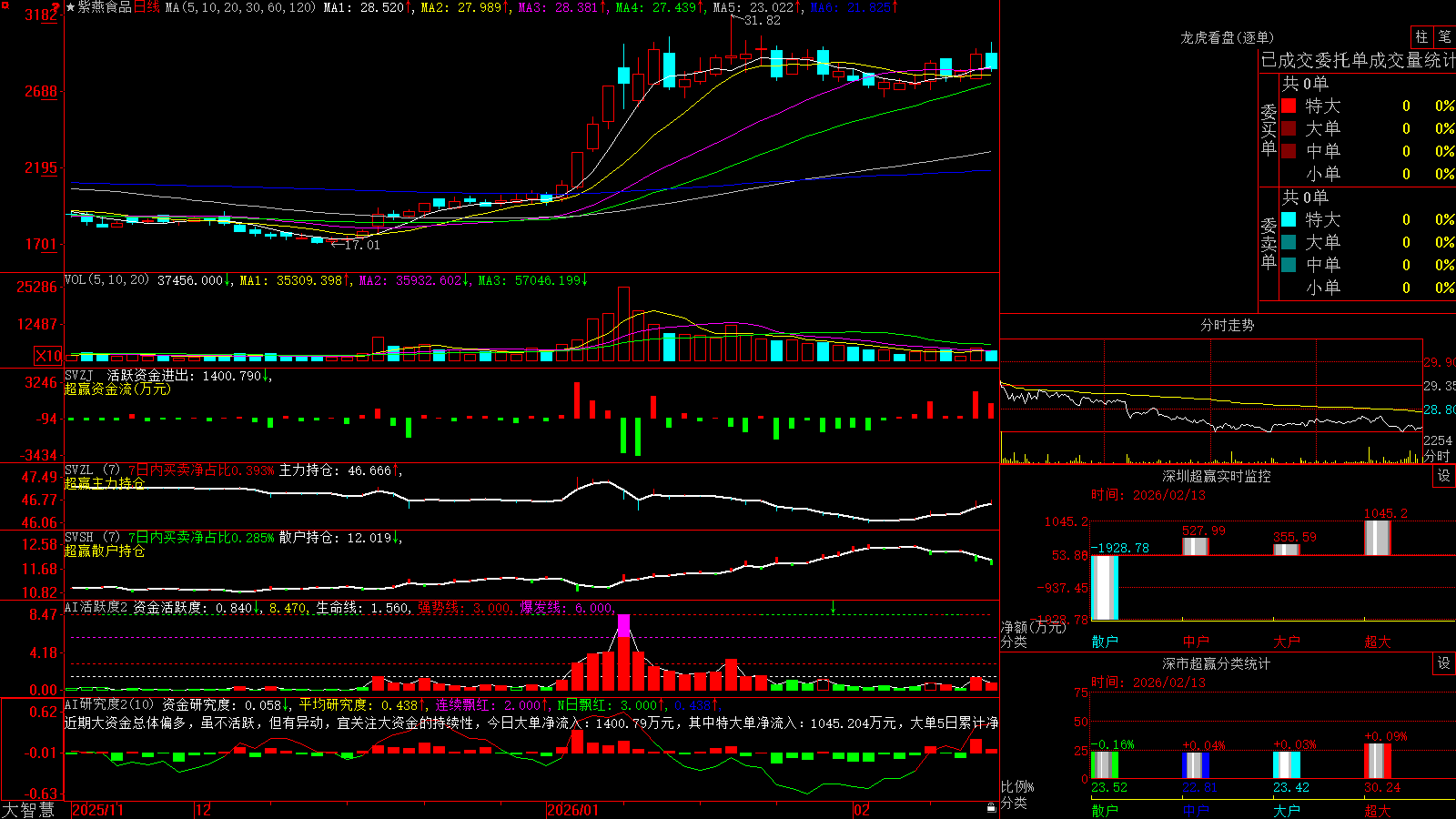The height and width of the screenshot is (819, 1456).
Task: Click the 2025/11 date marker on the timeline
Action: coord(97,810)
